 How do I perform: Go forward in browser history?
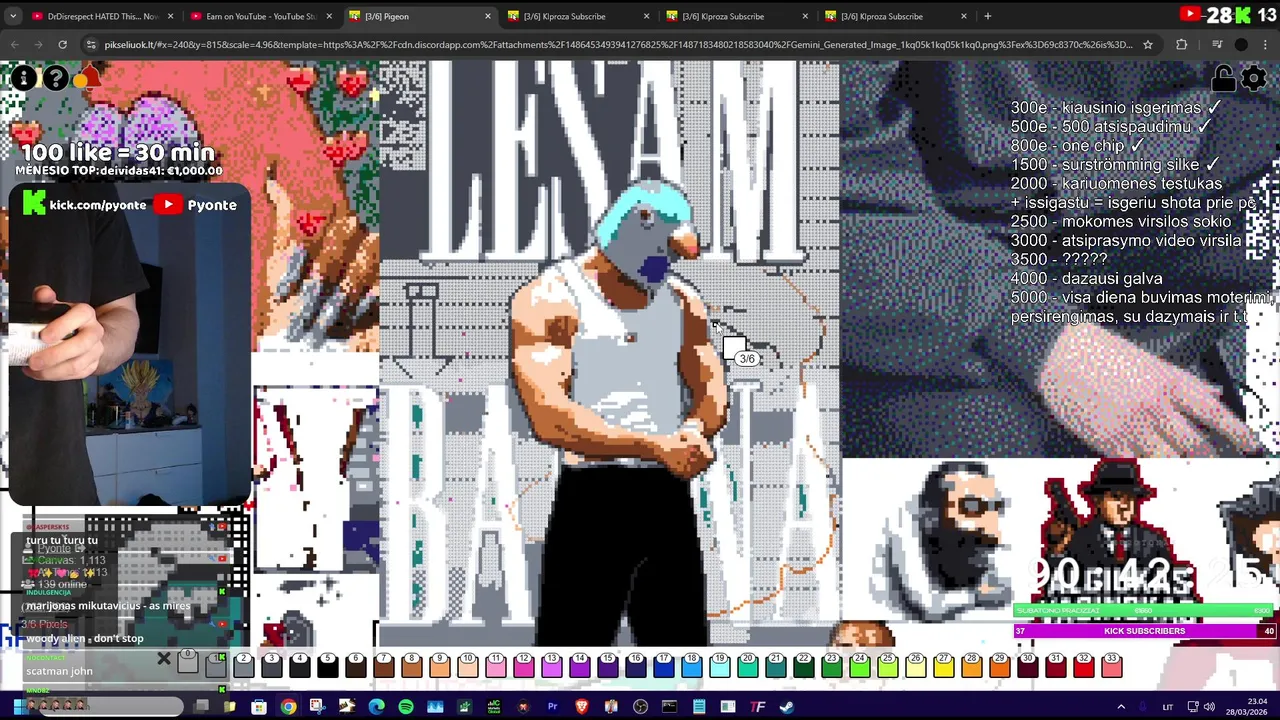point(38,44)
